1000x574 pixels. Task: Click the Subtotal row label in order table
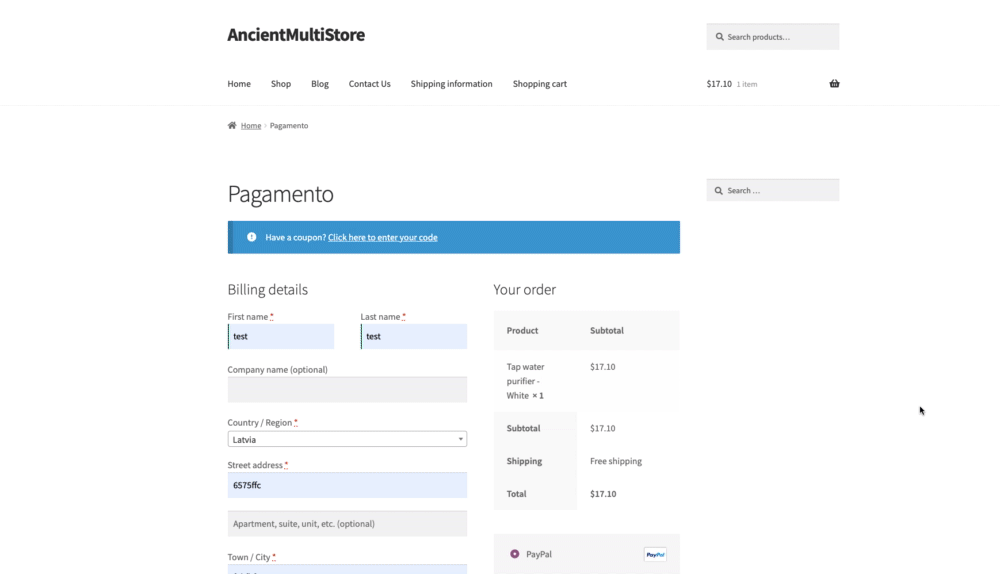coord(524,429)
